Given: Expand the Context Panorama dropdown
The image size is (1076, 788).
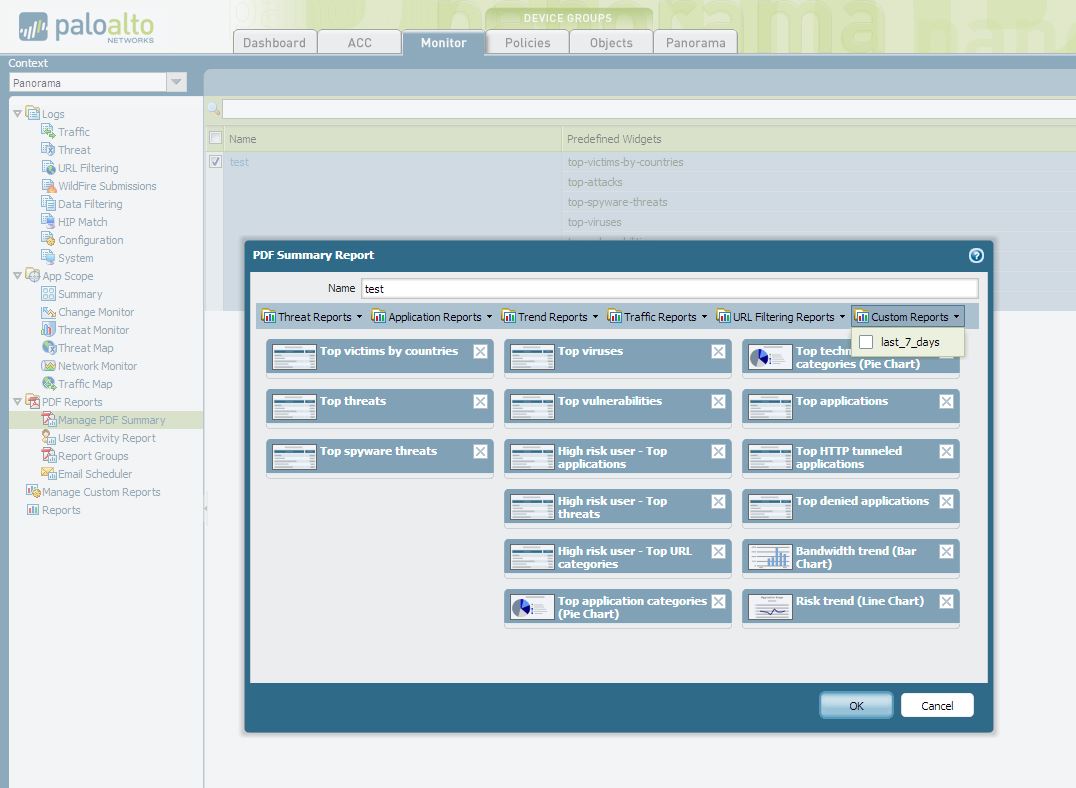Looking at the screenshot, I should (176, 83).
